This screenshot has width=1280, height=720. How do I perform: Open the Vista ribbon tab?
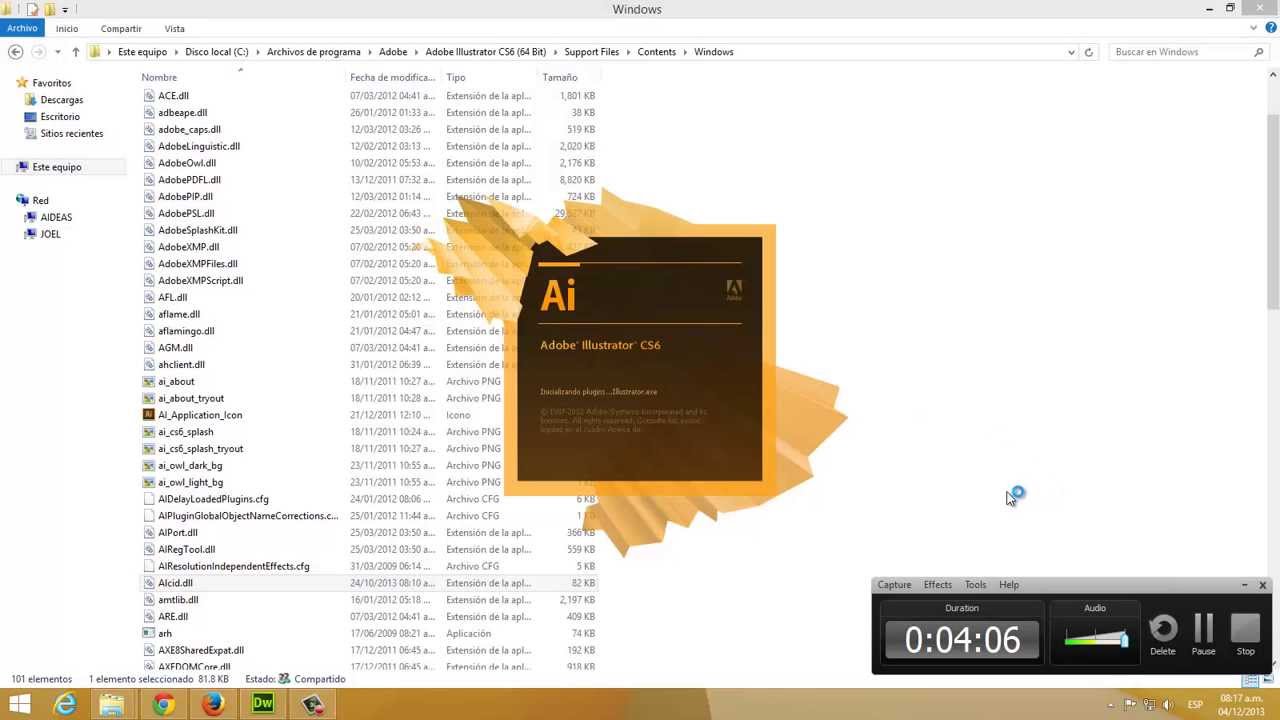click(174, 28)
